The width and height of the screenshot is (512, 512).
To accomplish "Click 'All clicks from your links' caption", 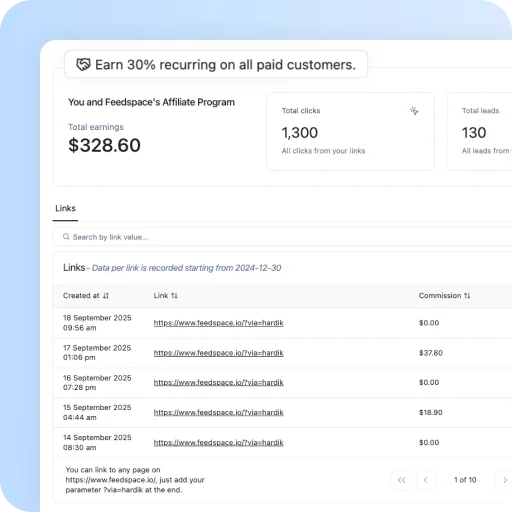I will point(323,151).
